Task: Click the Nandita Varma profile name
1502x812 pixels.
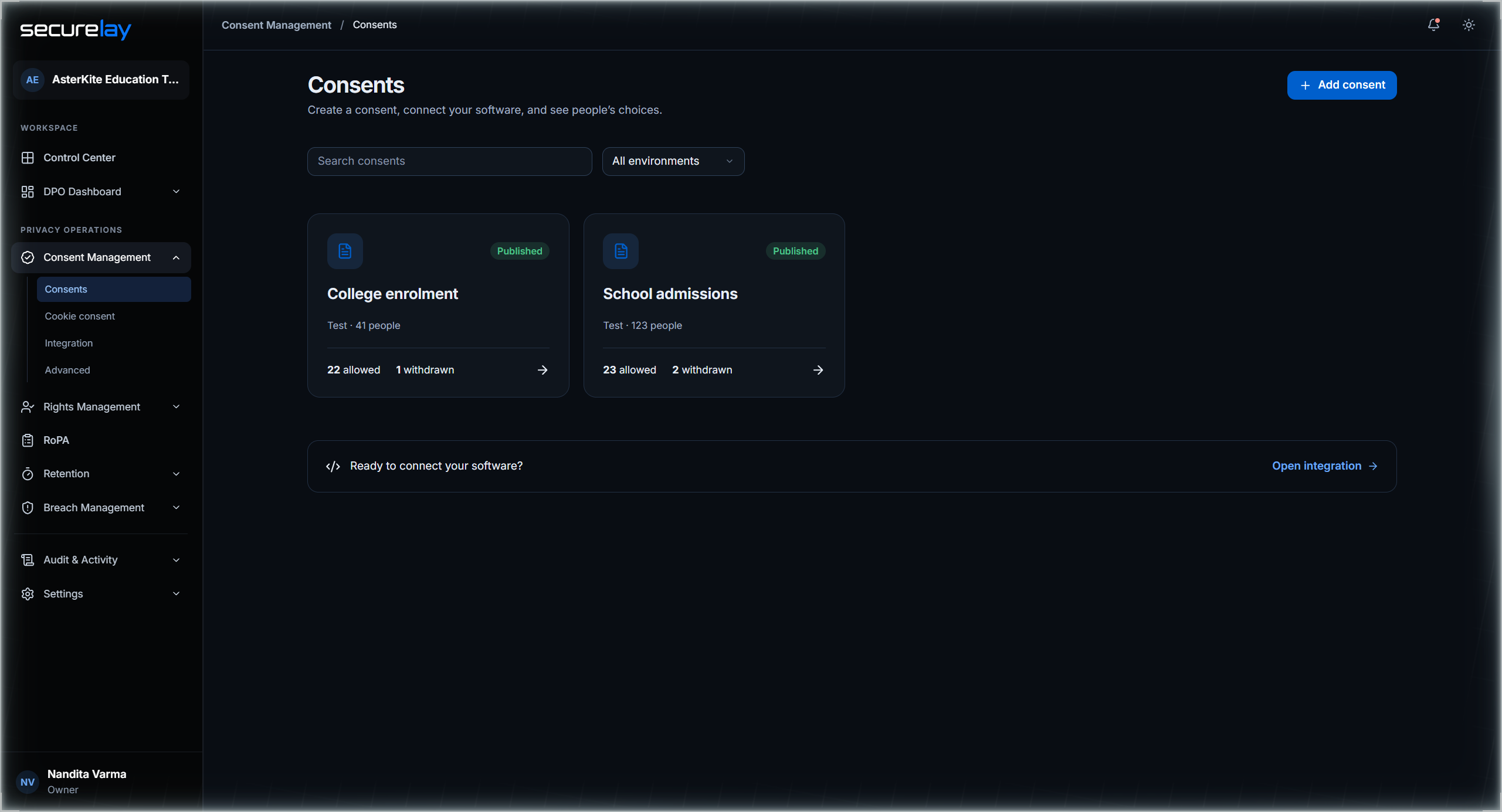Action: [x=87, y=774]
